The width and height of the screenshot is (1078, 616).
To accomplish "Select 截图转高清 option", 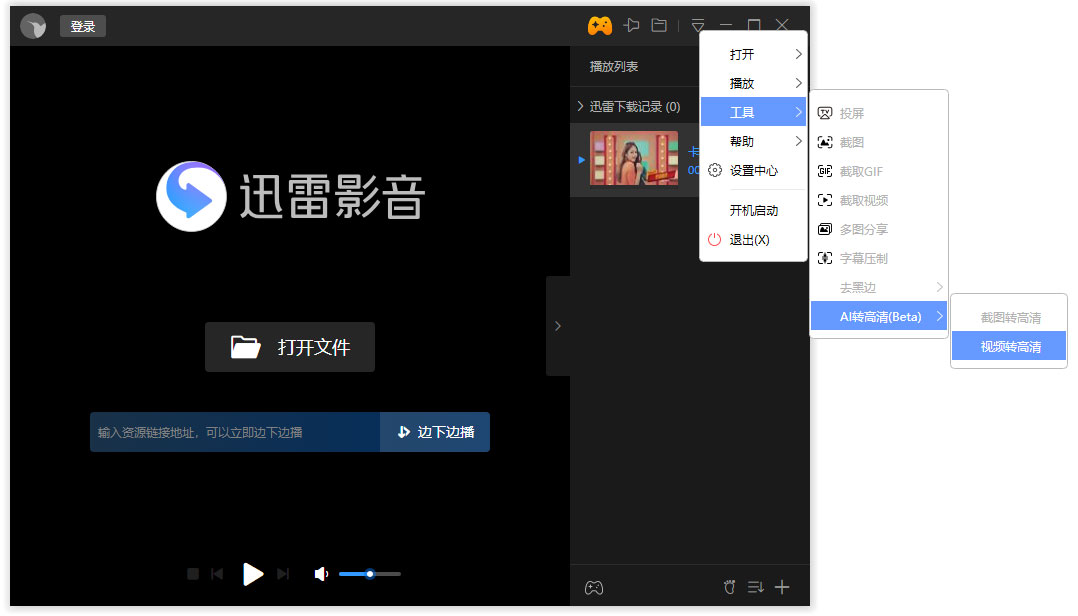I will point(1009,318).
